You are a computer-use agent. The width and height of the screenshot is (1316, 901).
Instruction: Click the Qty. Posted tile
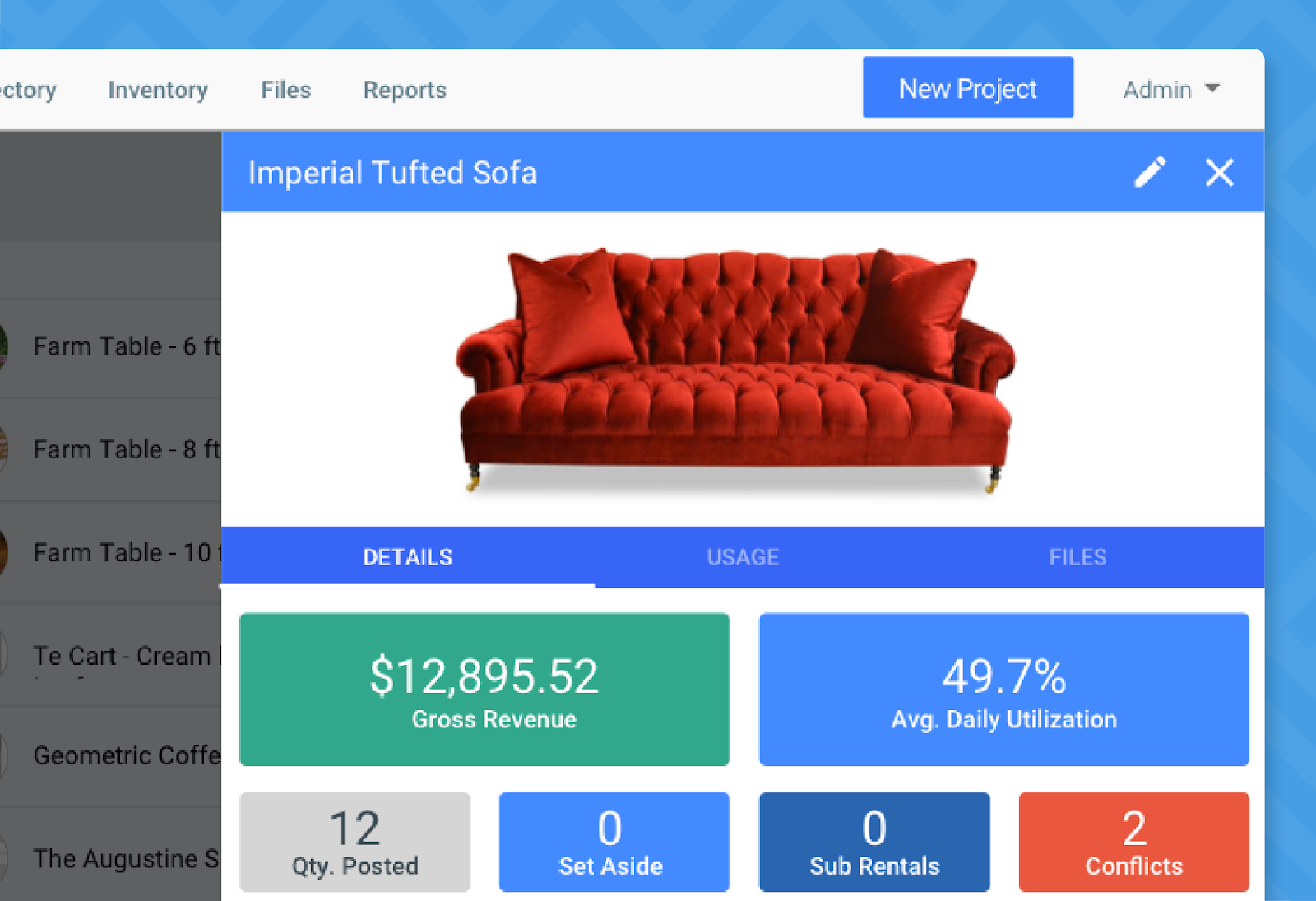pyautogui.click(x=354, y=842)
